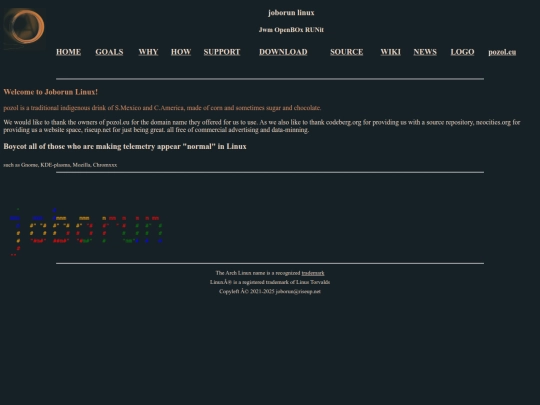
Task: Select the 'joborun linux' title text
Action: [291, 13]
